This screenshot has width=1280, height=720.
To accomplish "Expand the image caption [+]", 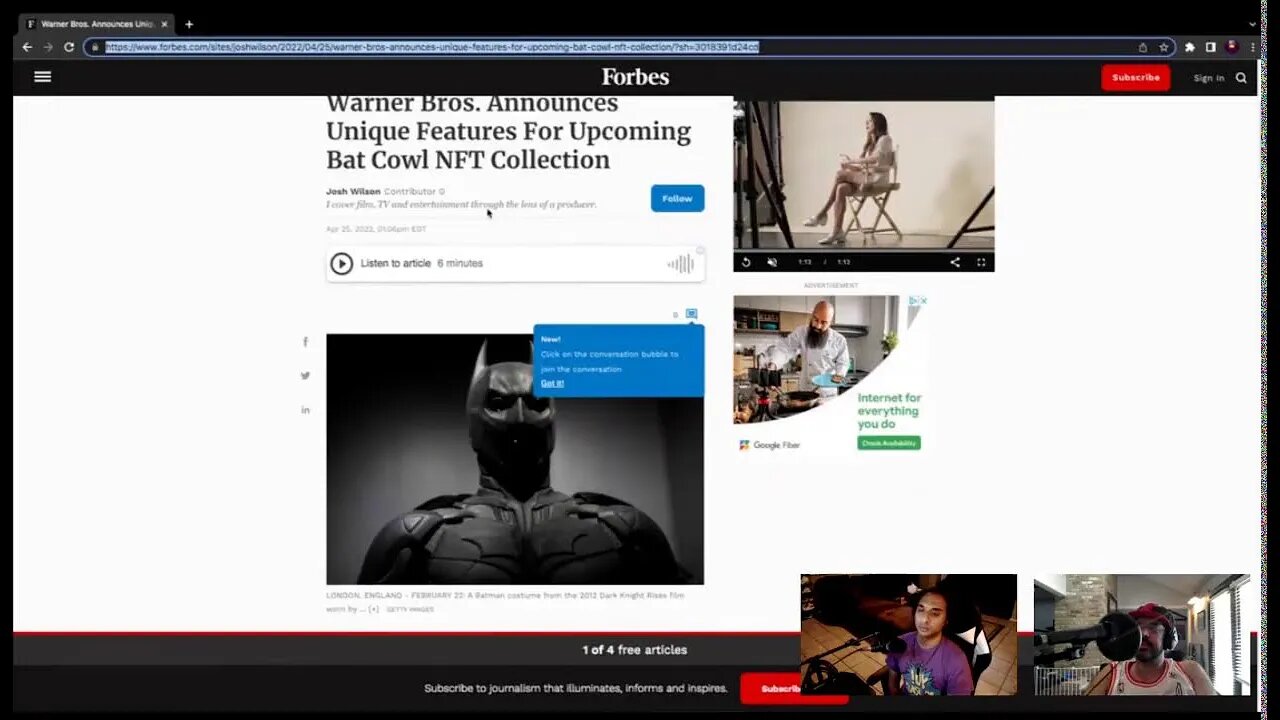I will point(373,609).
